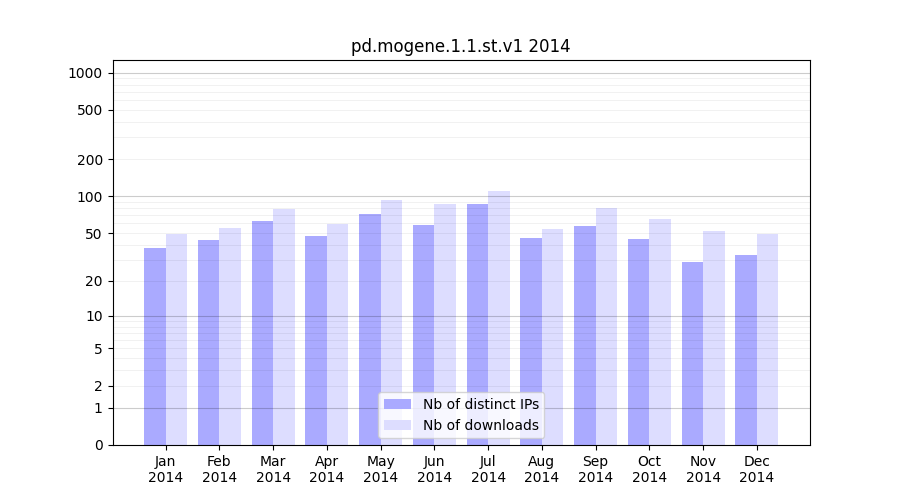Select the May 2014 downloads bar
Screen dimensions: 900x500
coord(391,322)
